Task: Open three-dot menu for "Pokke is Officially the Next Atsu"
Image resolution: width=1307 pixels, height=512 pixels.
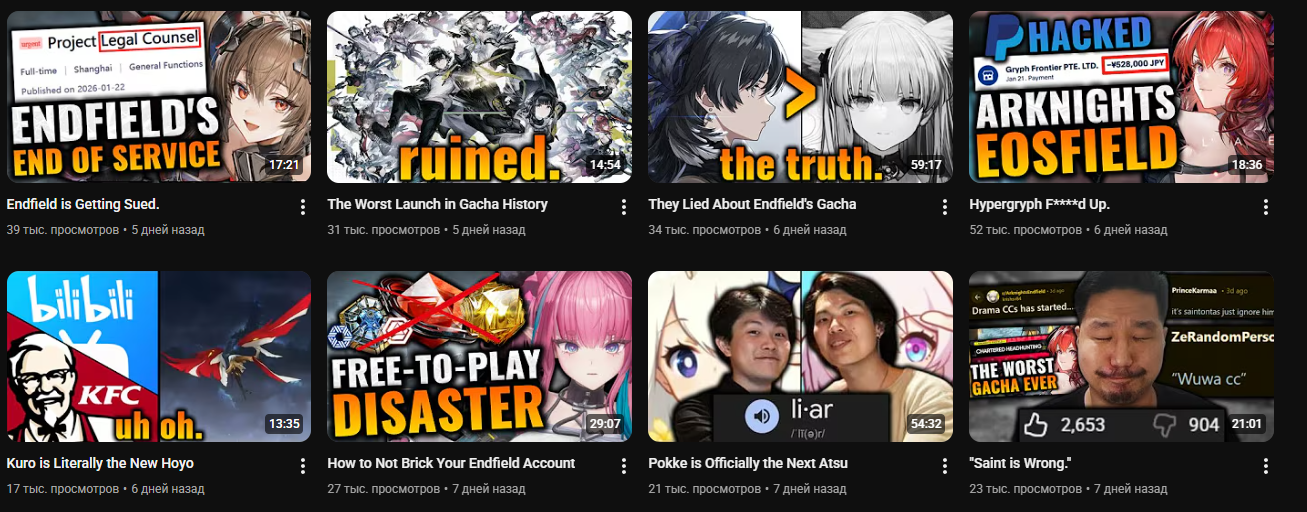Action: (x=945, y=466)
